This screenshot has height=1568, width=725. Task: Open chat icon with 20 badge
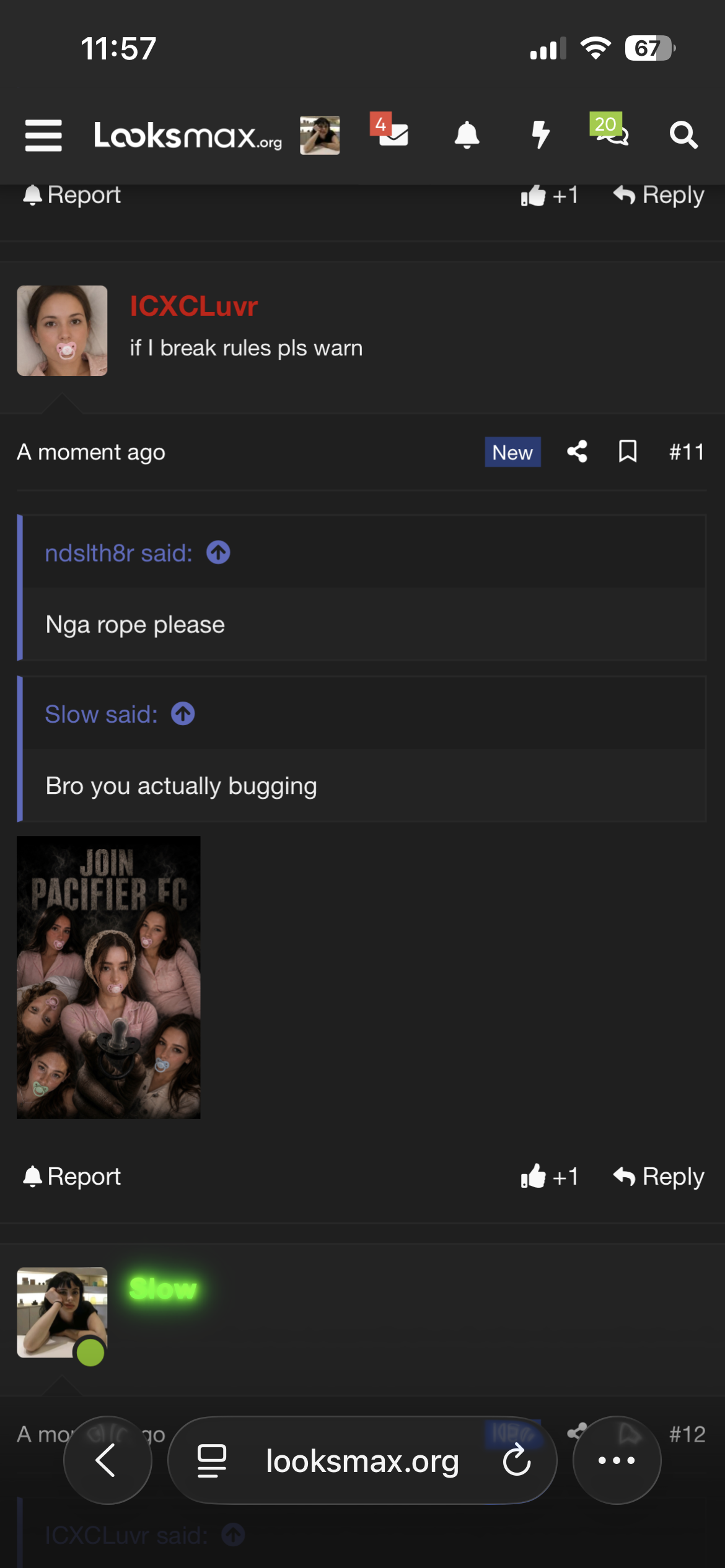610,129
